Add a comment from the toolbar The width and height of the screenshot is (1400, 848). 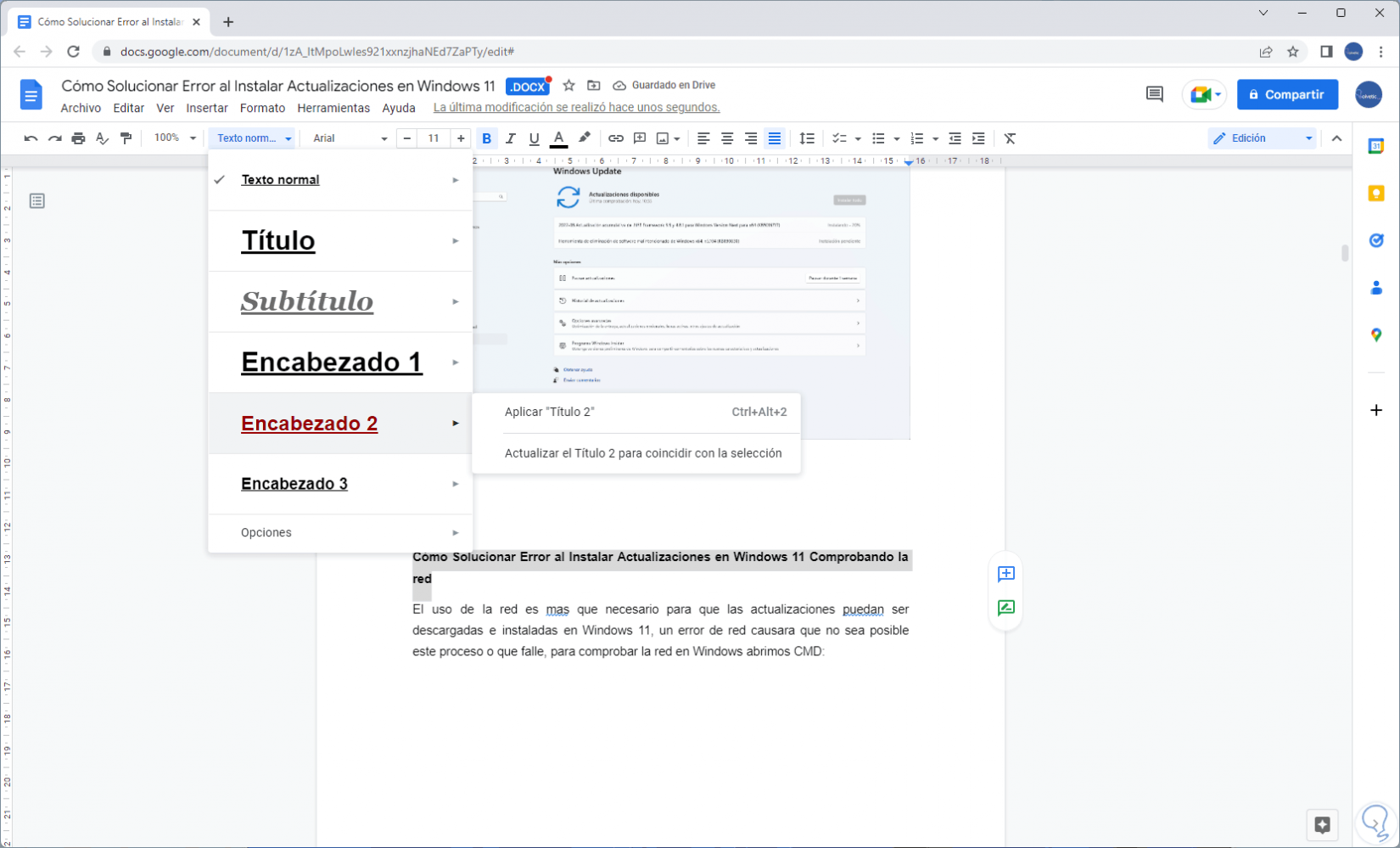point(640,138)
